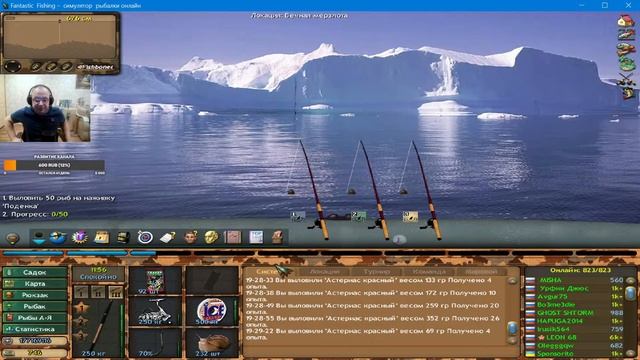Select rod slot 3 icon by the right rod
640x360 pixels.
[x=410, y=216]
